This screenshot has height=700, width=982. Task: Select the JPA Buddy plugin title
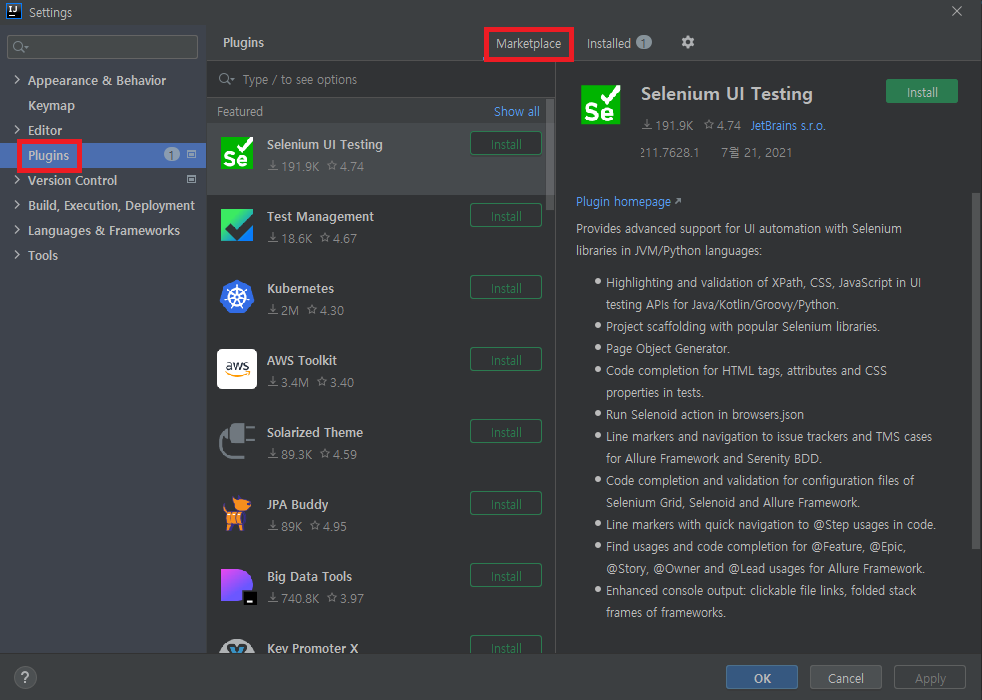pyautogui.click(x=297, y=505)
